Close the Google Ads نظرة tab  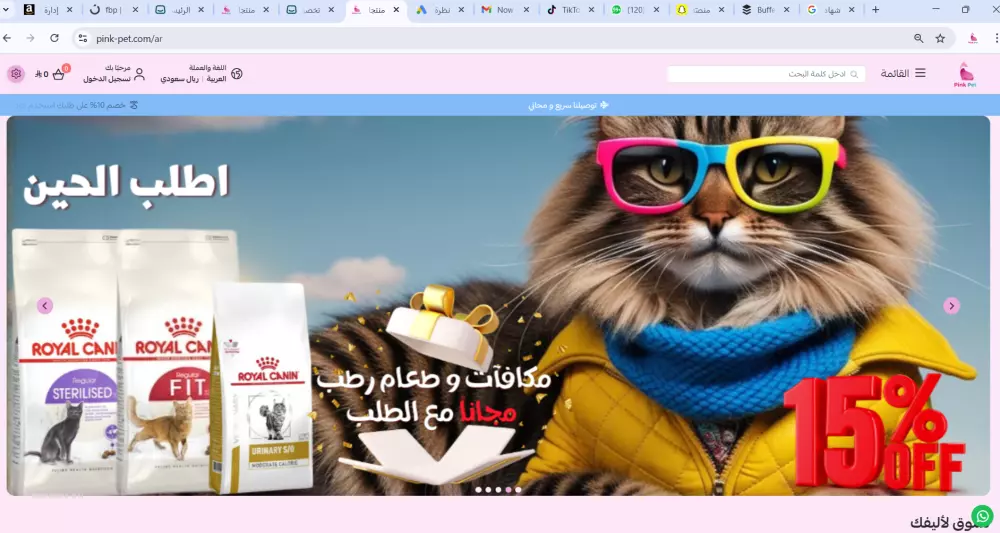(461, 10)
